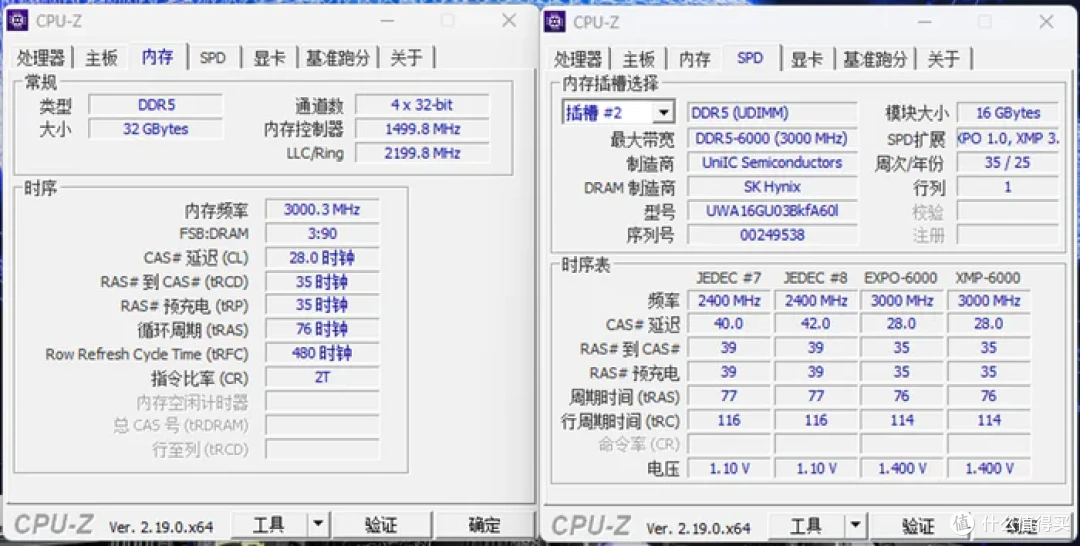This screenshot has width=1080, height=546.
Task: Open 显卡 tab in right CPU-Z window
Action: (807, 59)
